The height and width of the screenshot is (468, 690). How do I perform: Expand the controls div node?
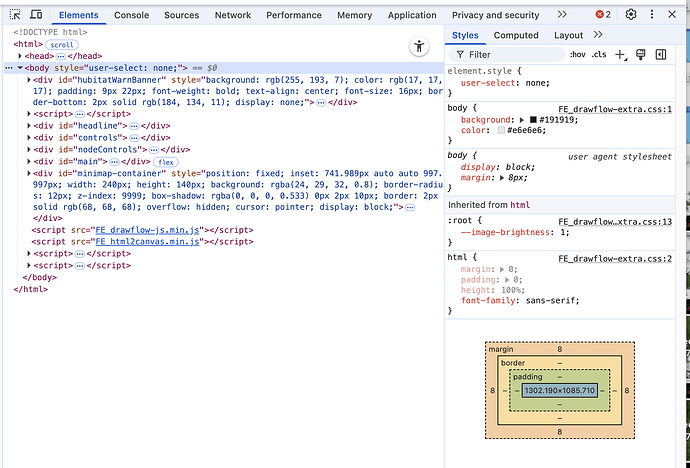pos(29,137)
